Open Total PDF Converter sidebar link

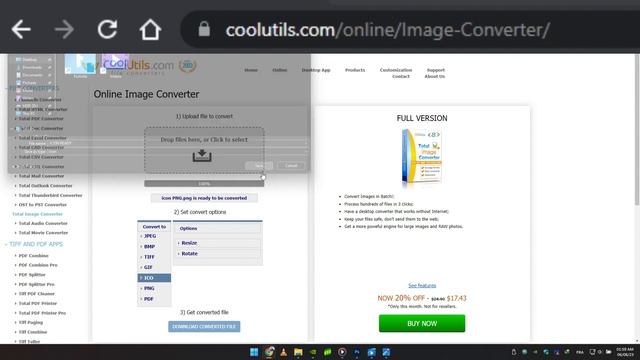click(x=41, y=119)
